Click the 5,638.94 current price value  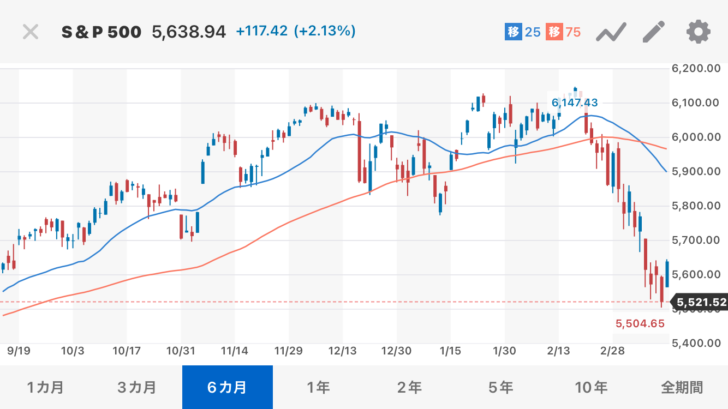tap(188, 32)
